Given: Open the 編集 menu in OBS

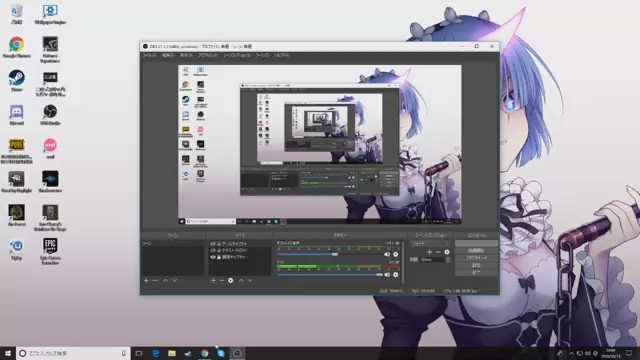Looking at the screenshot, I should (168, 55).
